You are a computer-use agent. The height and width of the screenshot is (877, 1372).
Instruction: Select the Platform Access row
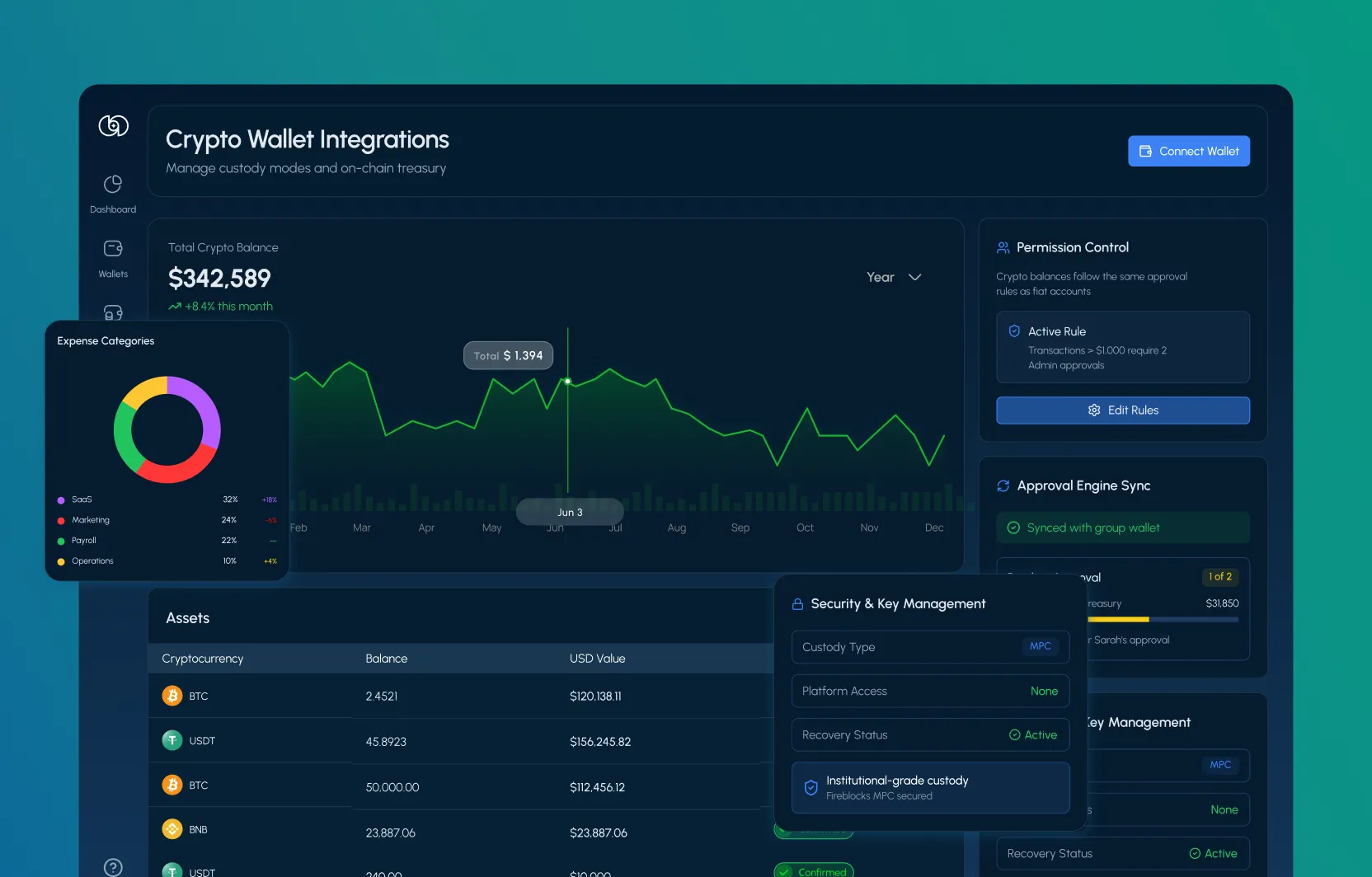930,691
